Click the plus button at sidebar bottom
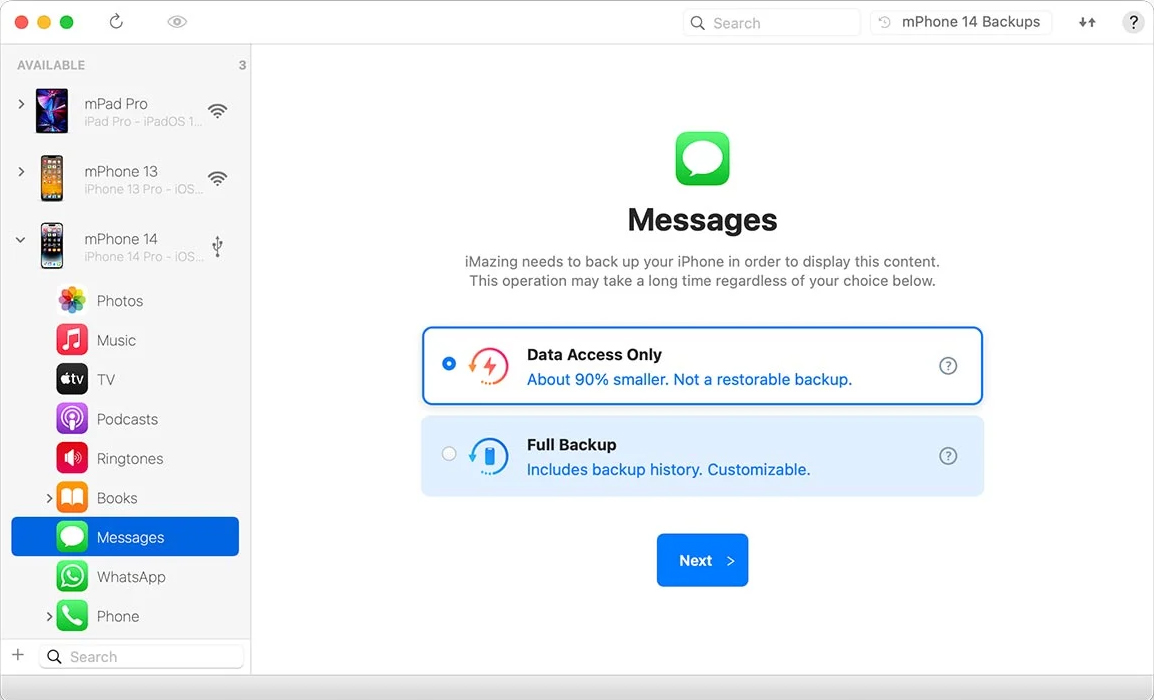1154x700 pixels. pos(18,655)
